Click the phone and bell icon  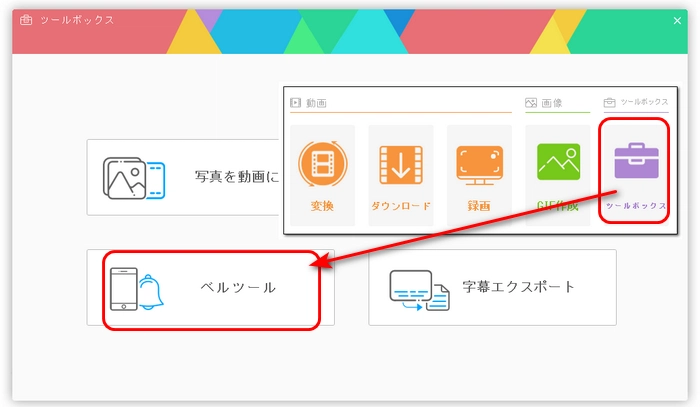coord(137,289)
